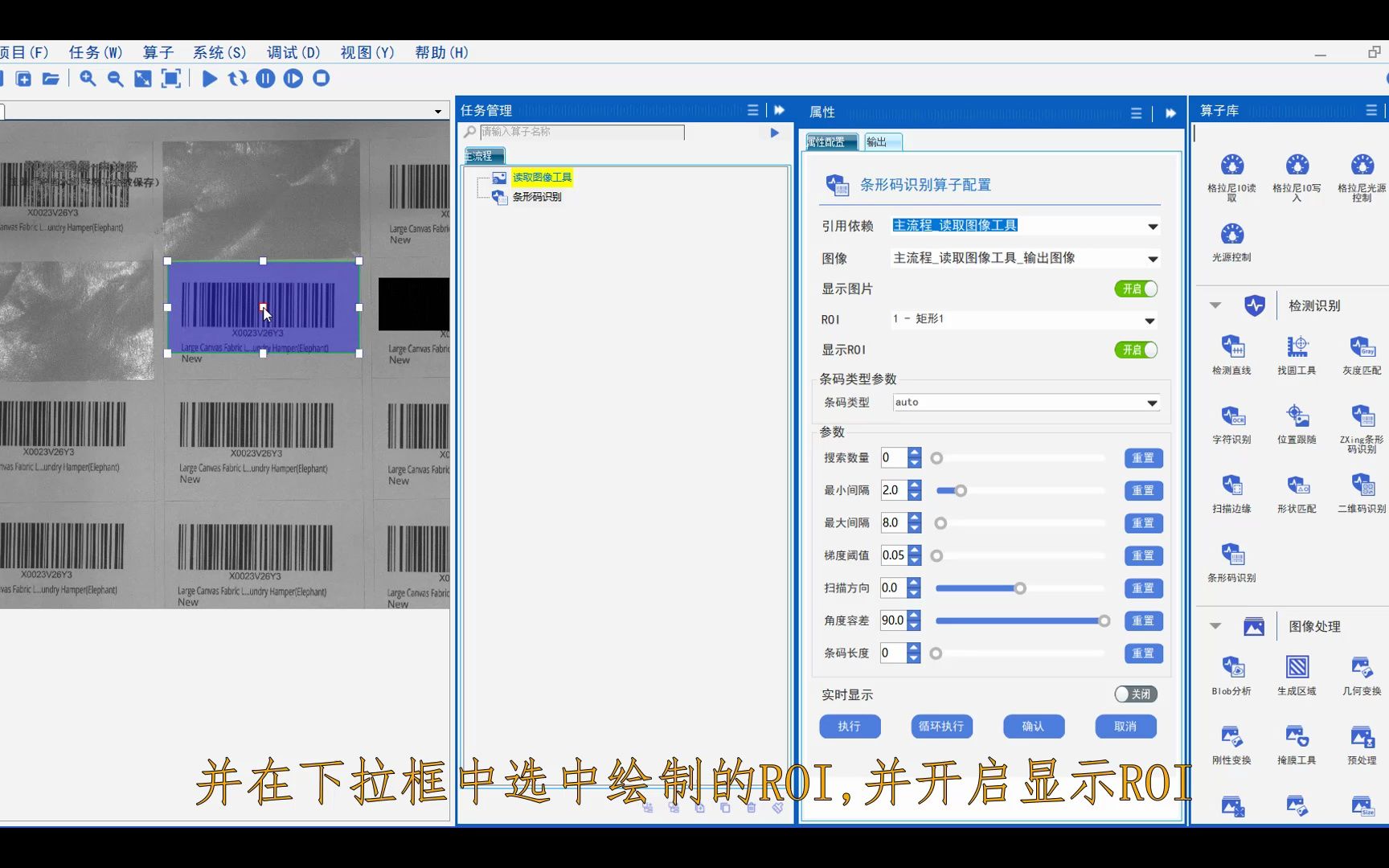Open the 引用依赖 dropdown
Image resolution: width=1389 pixels, height=868 pixels.
[x=1153, y=227]
